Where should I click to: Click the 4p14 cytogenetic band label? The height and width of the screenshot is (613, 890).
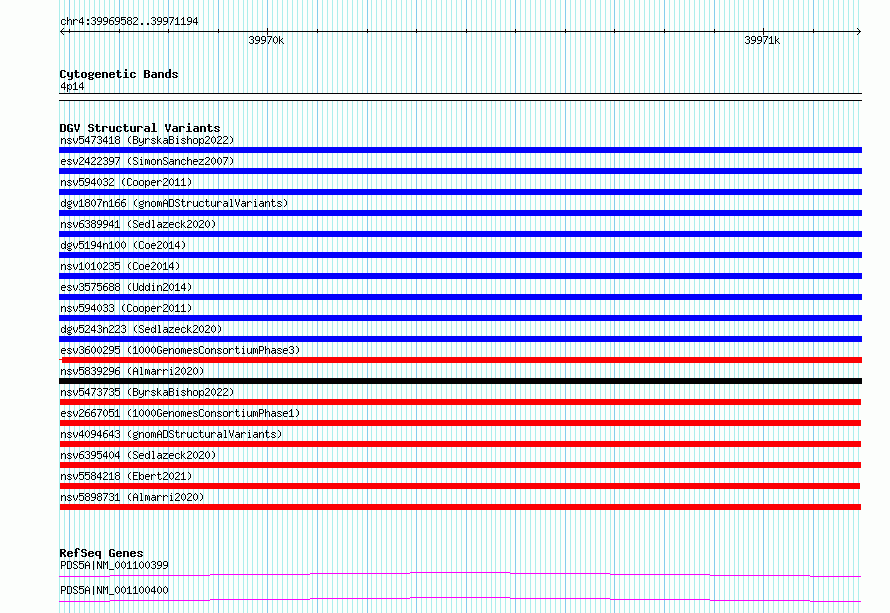tap(72, 86)
